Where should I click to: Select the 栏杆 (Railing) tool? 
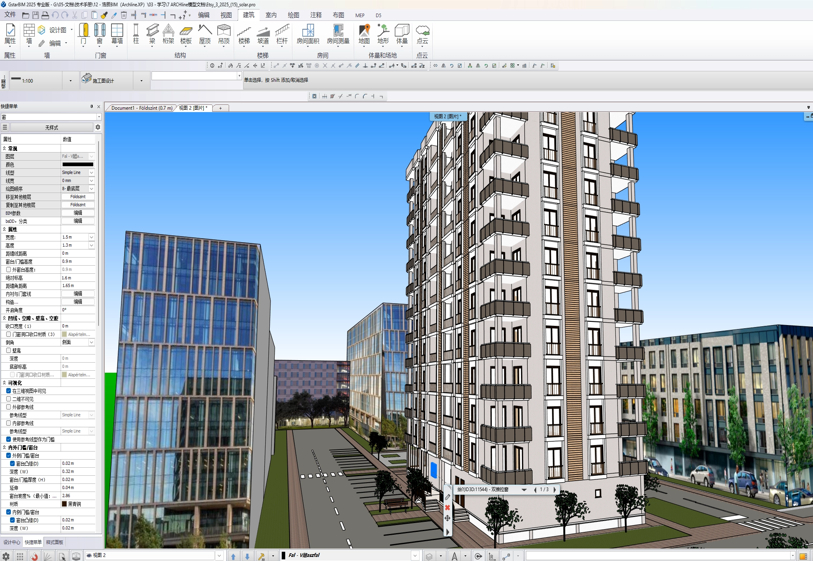[x=282, y=34]
